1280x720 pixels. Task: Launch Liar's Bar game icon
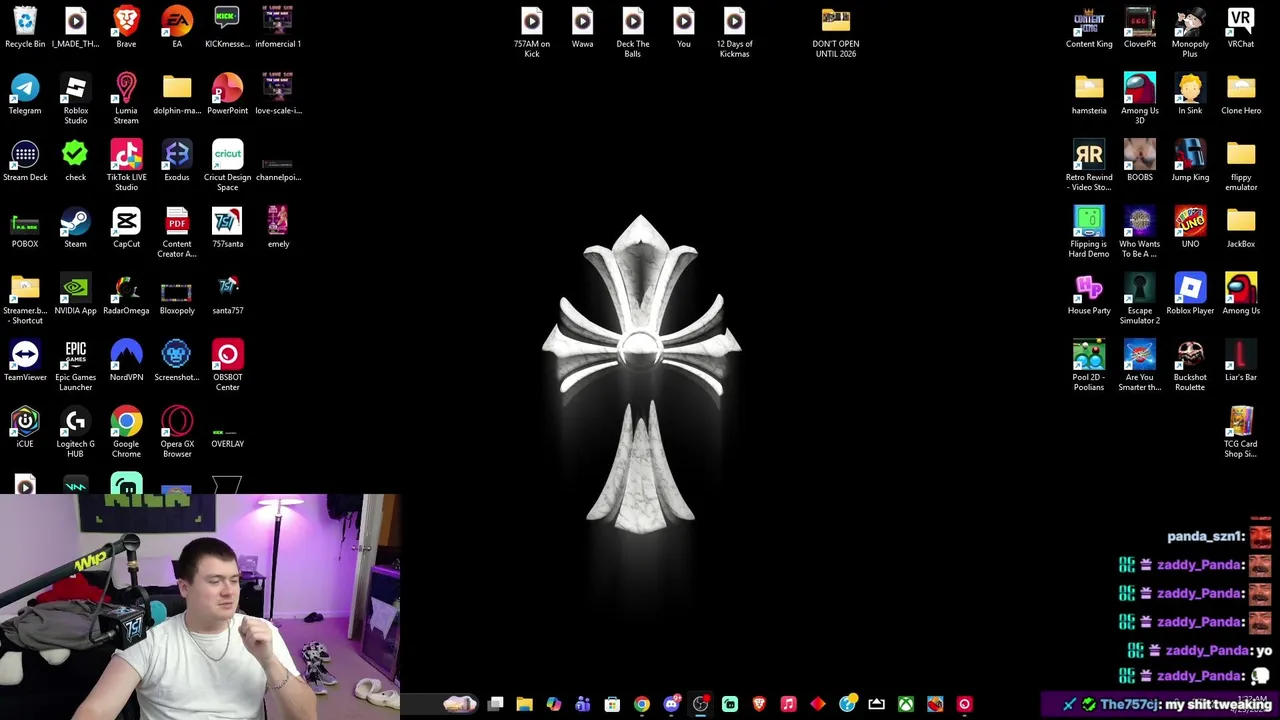click(1241, 361)
